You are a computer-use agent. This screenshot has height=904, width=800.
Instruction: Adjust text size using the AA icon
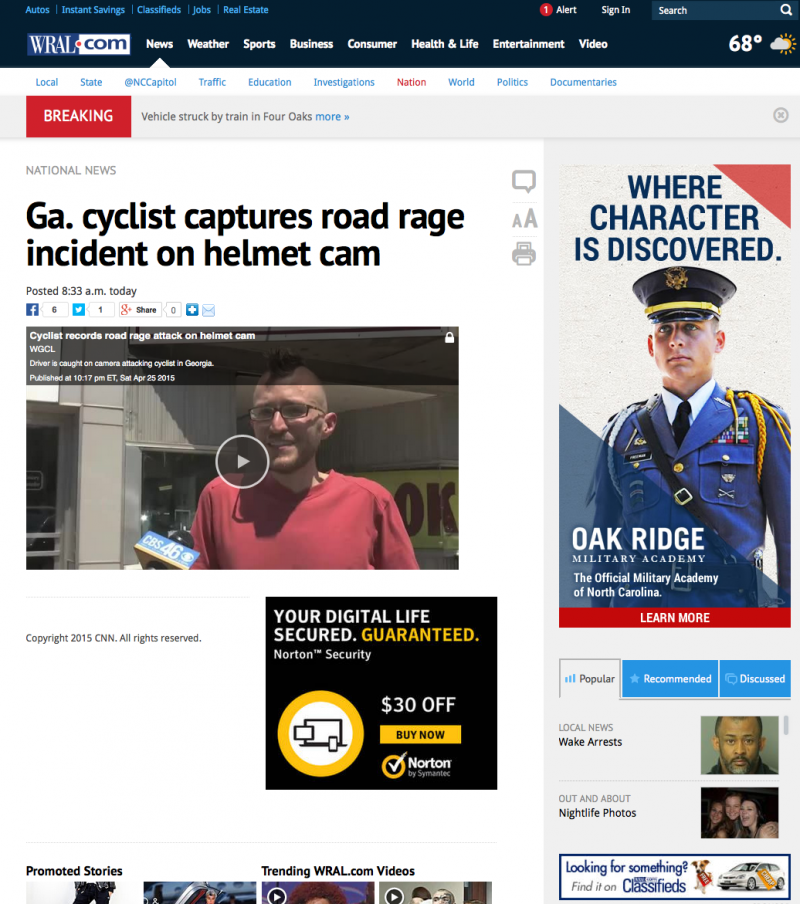[x=524, y=218]
